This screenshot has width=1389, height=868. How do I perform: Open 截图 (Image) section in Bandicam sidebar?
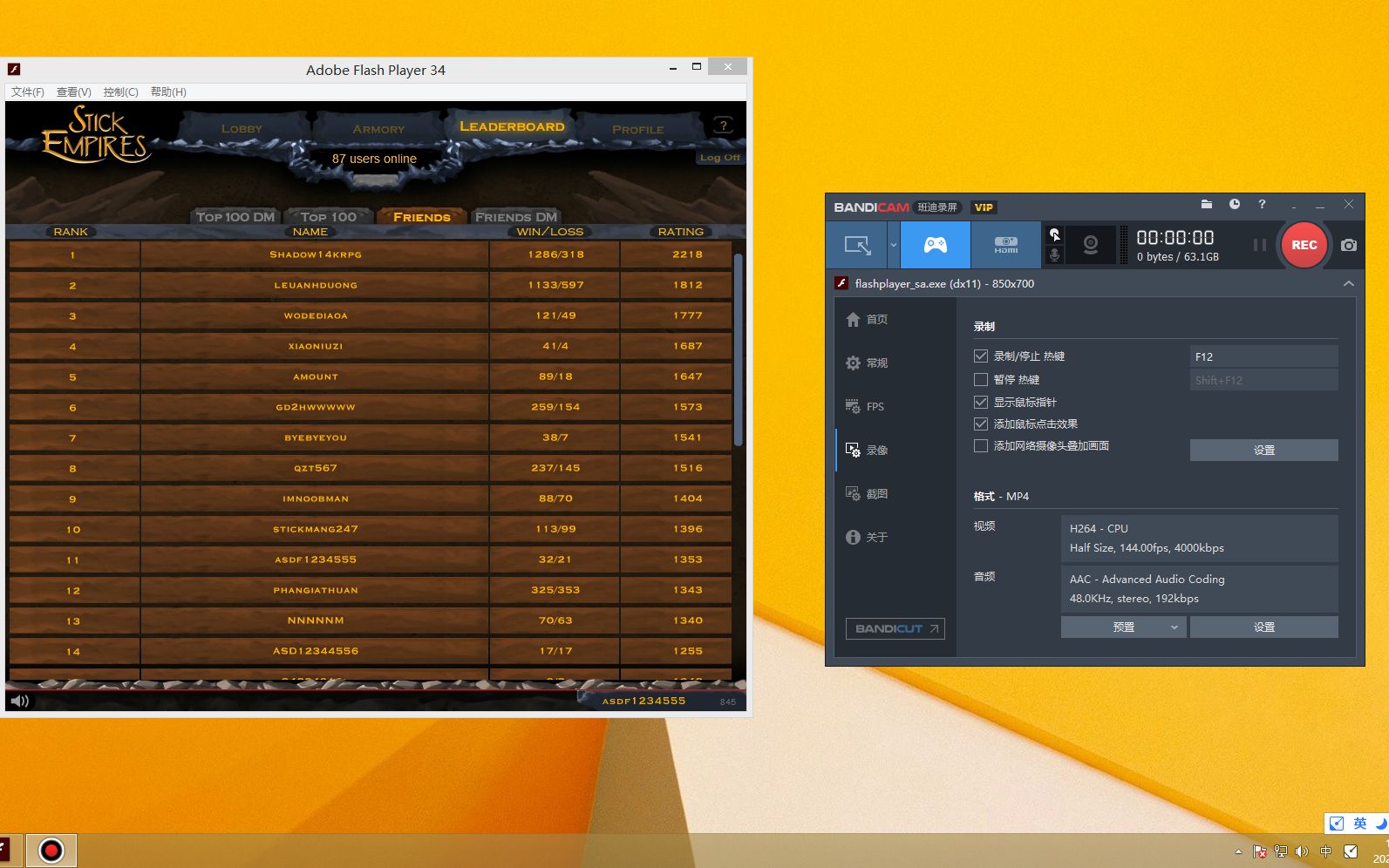868,493
